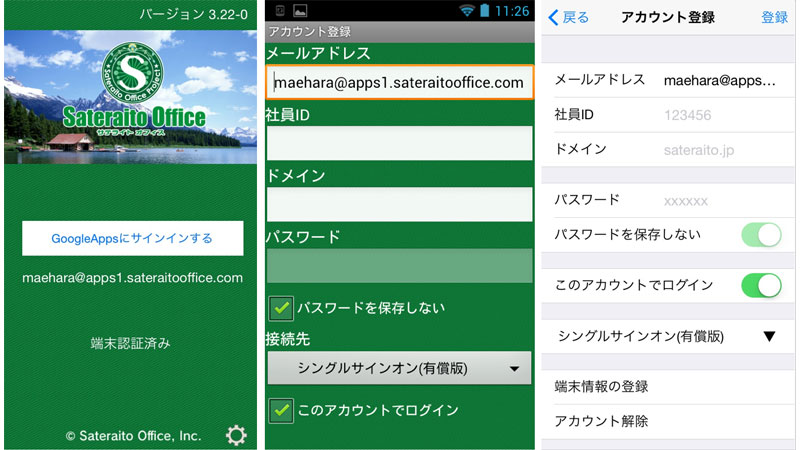Screen dimensions: 800x450
Task: Toggle このアカウントでログイン checkbox on Android form
Action: click(x=281, y=411)
